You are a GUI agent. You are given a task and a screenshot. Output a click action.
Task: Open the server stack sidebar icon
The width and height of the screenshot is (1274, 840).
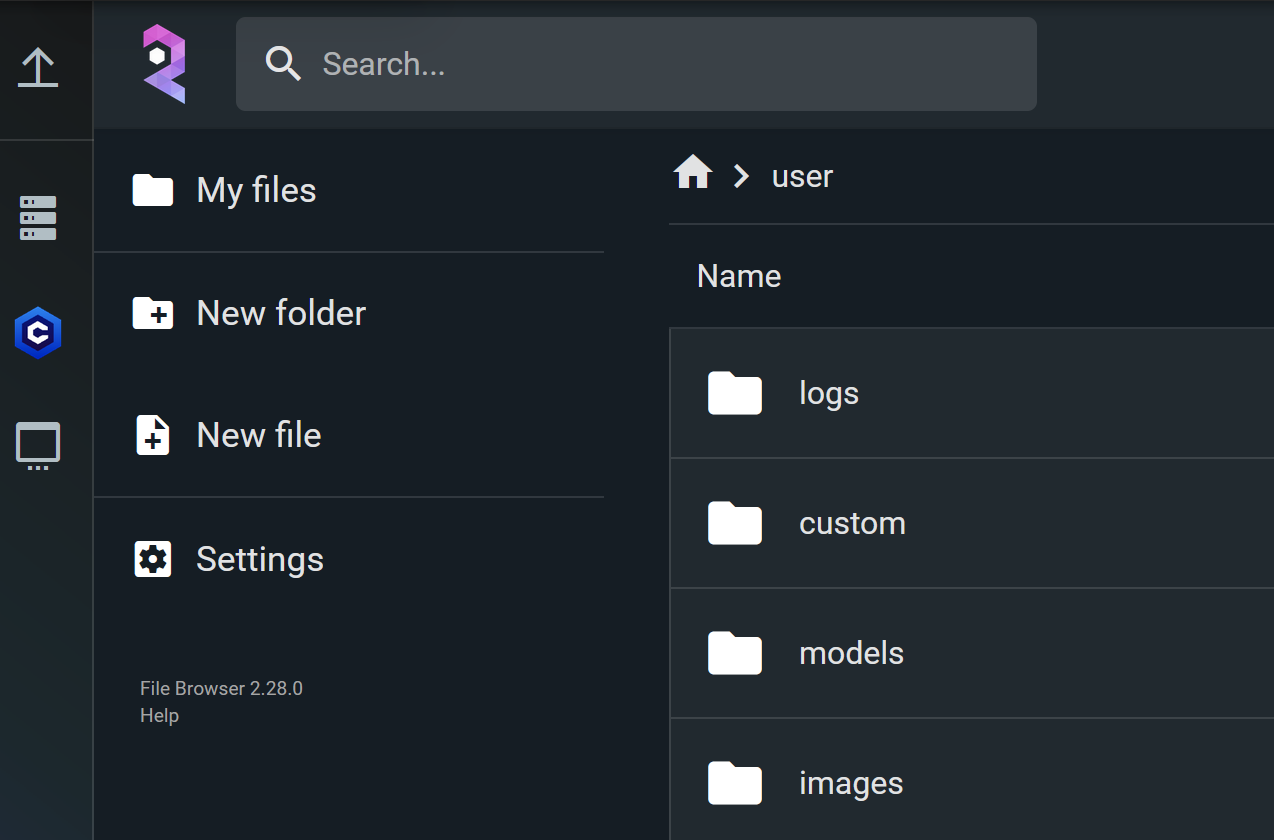[x=37, y=218]
